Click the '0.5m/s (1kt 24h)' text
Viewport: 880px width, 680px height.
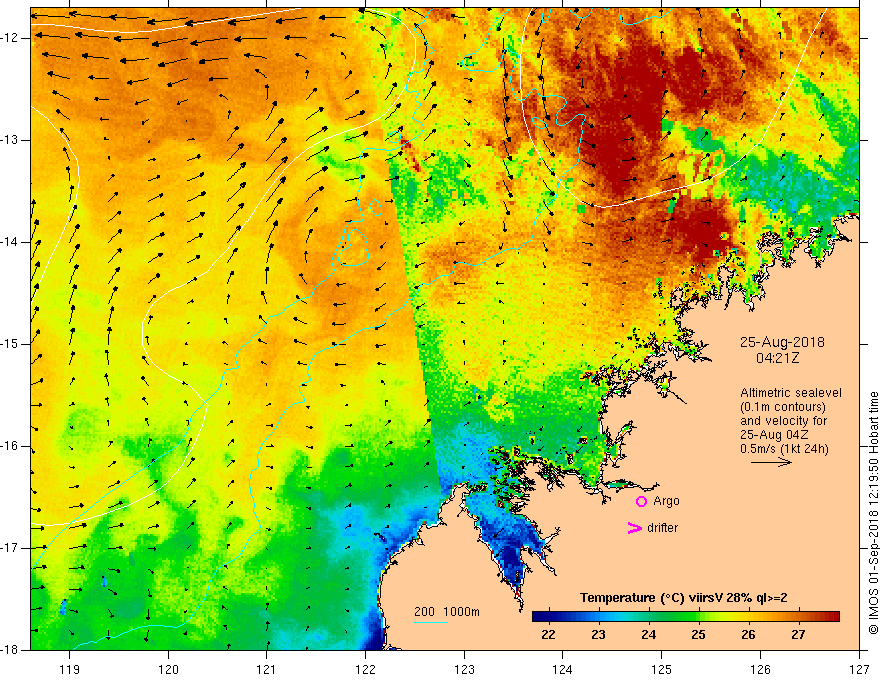pyautogui.click(x=784, y=449)
